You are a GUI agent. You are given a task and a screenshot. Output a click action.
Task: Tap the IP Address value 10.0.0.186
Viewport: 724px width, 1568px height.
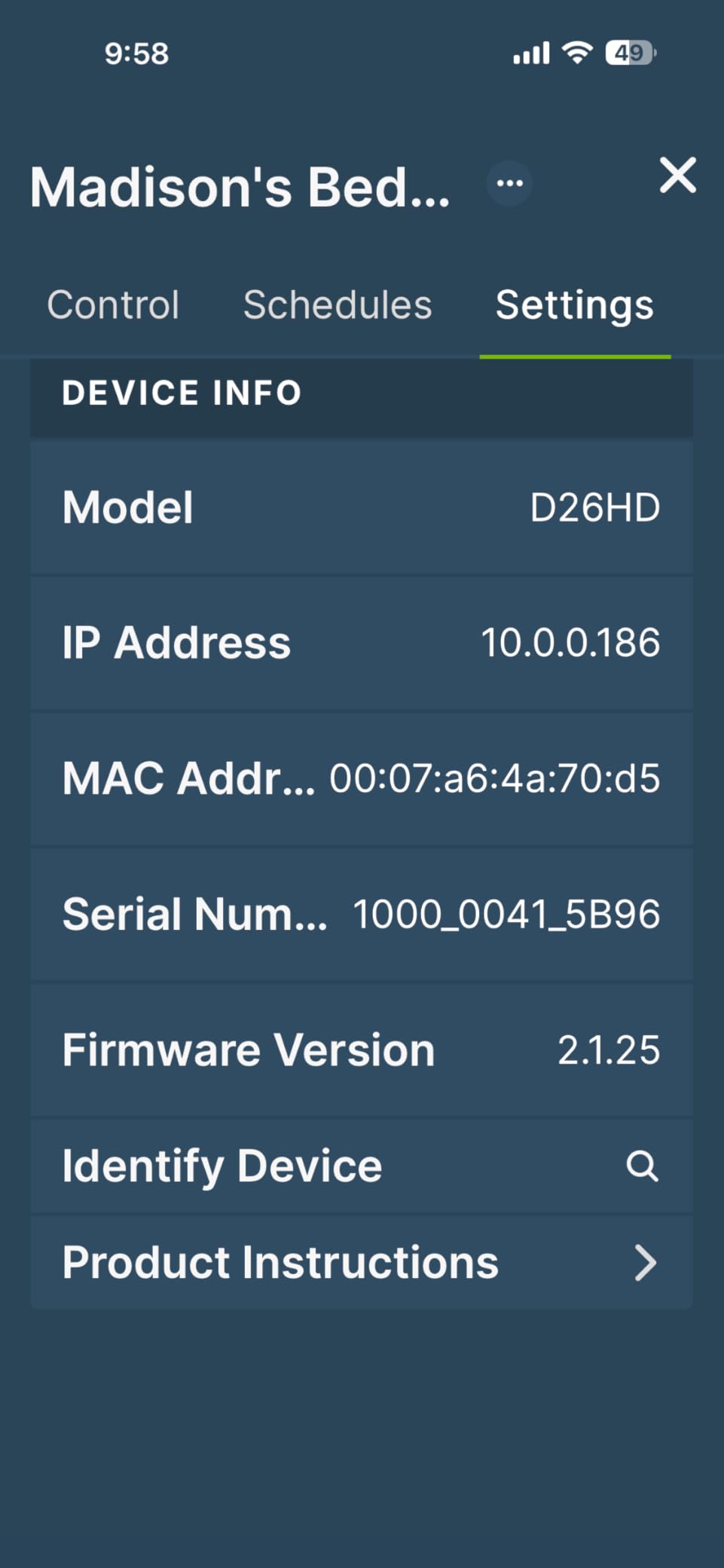570,643
